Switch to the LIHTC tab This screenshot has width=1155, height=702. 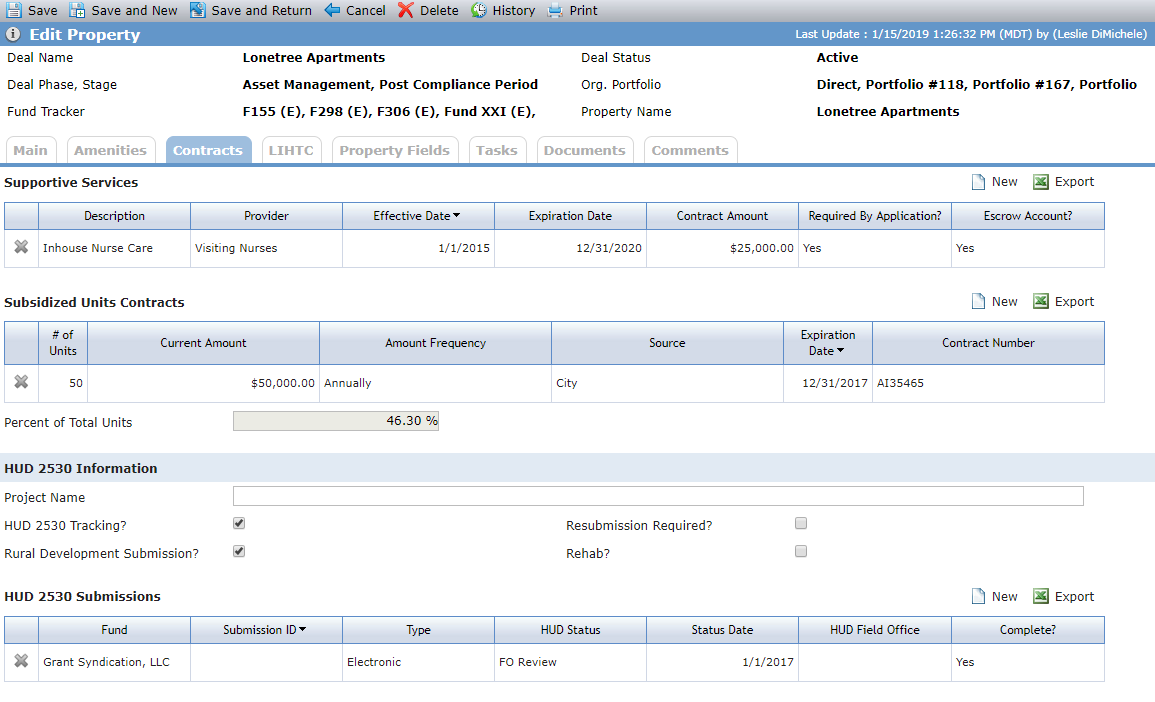(x=291, y=150)
